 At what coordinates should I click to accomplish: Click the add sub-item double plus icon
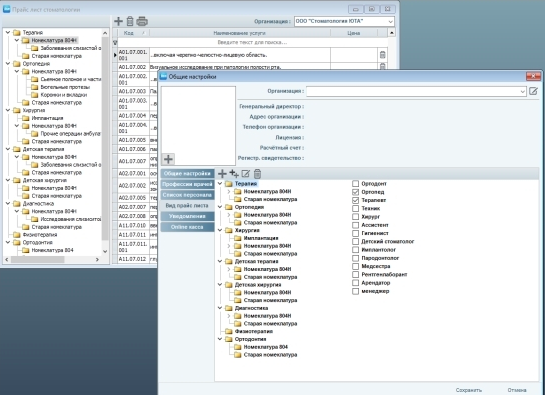[234, 174]
